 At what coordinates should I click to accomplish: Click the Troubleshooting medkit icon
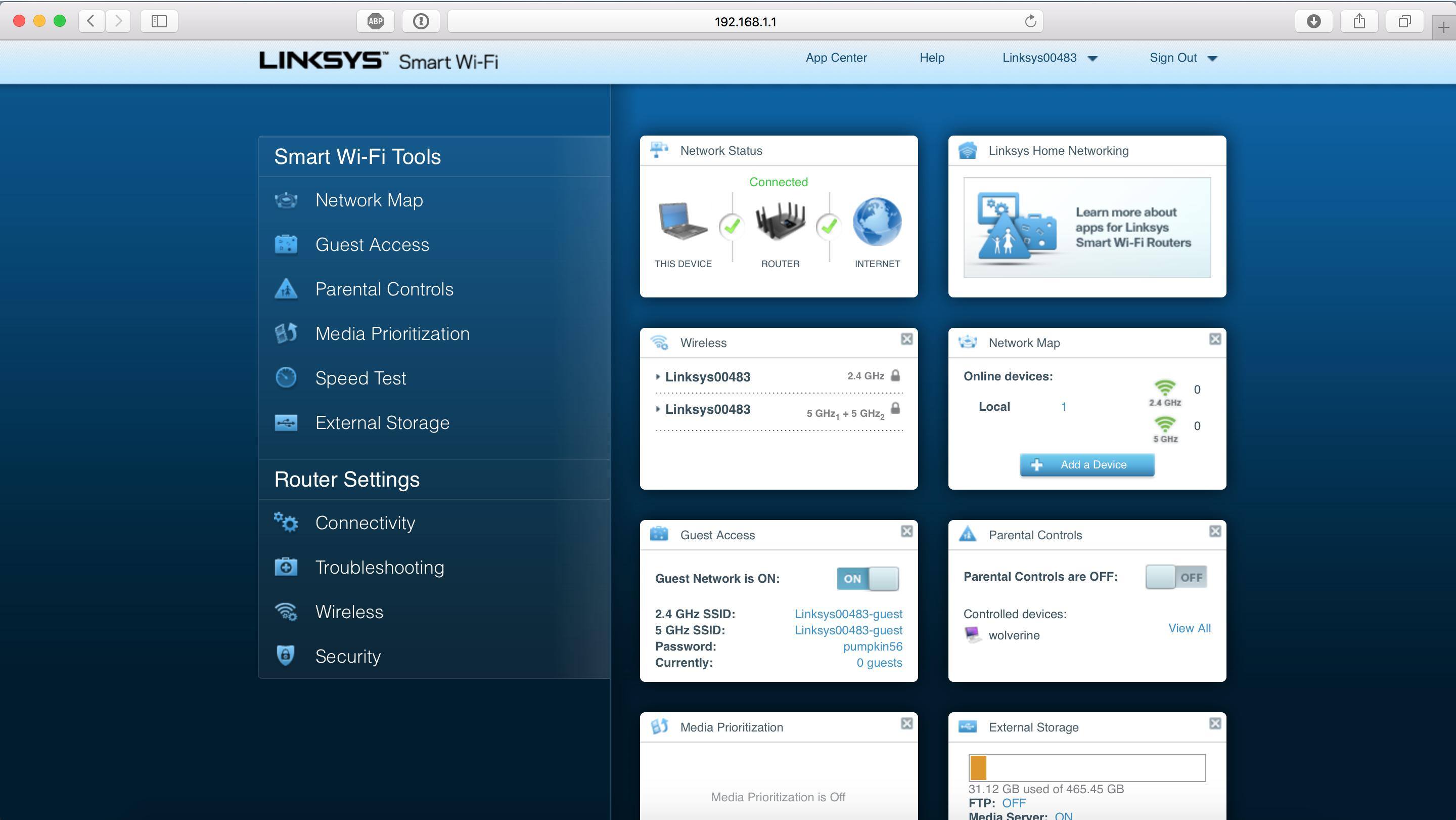pyautogui.click(x=286, y=567)
